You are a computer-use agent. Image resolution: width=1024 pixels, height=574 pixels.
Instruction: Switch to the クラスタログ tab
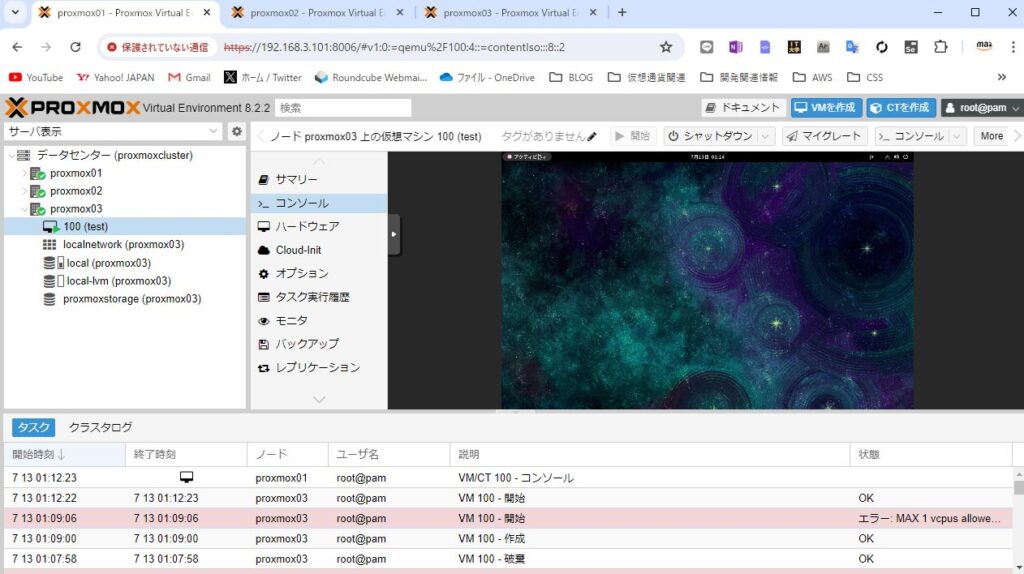100,427
